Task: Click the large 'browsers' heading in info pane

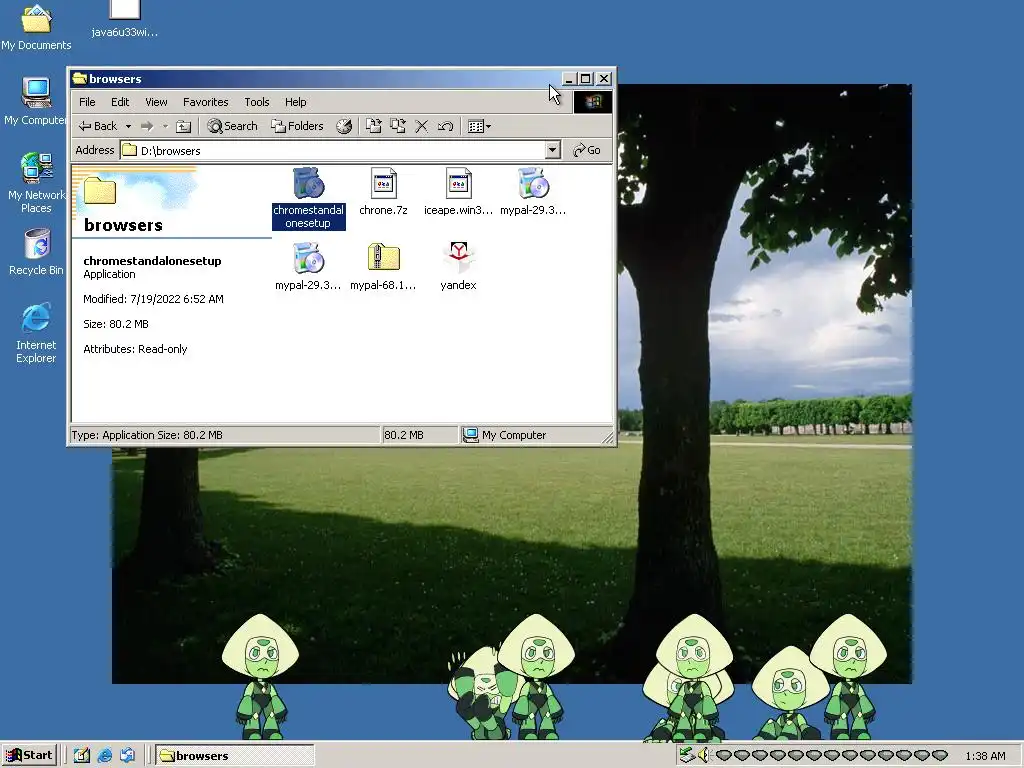Action: click(x=123, y=225)
